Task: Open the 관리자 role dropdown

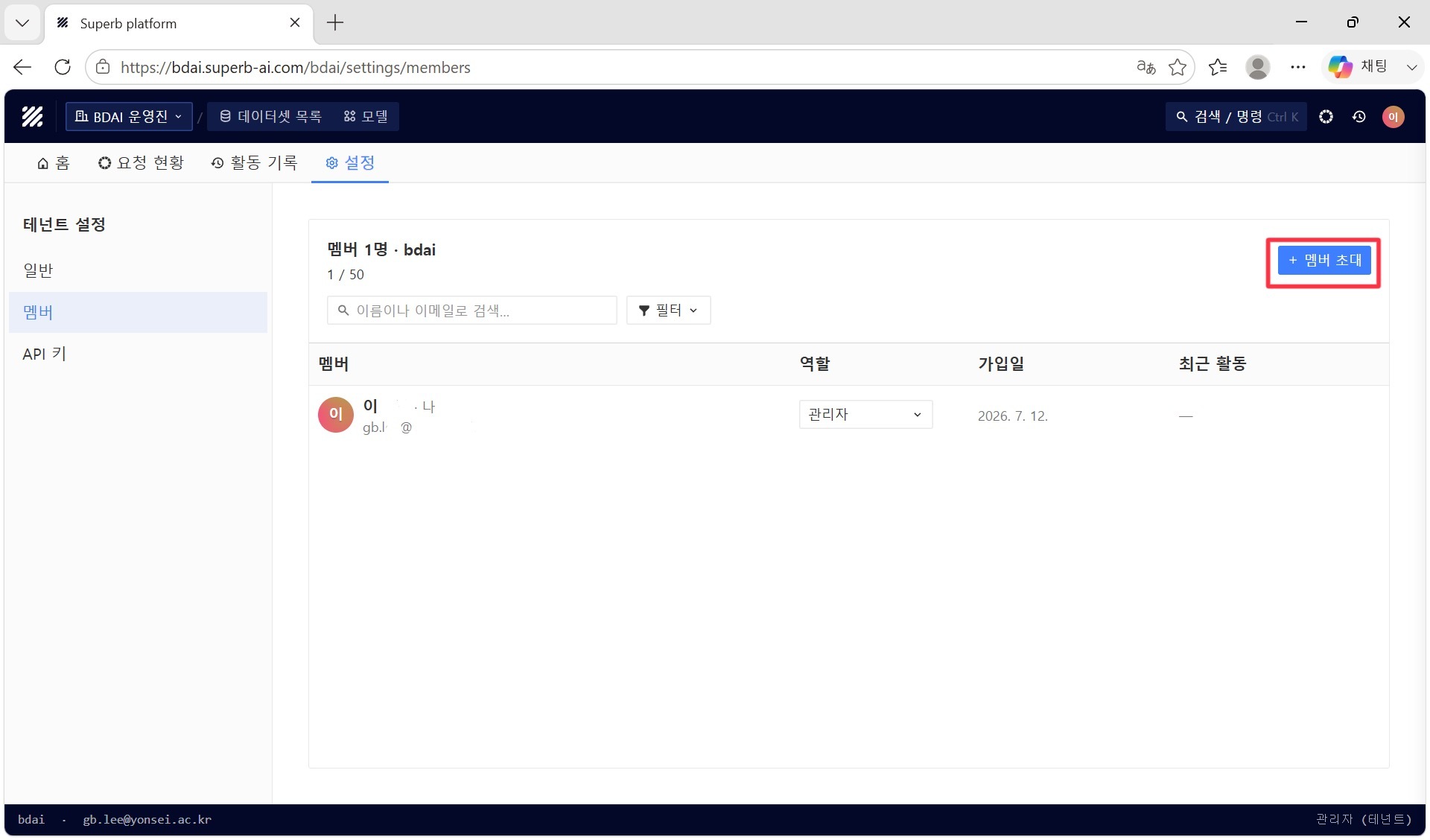Action: (x=865, y=415)
